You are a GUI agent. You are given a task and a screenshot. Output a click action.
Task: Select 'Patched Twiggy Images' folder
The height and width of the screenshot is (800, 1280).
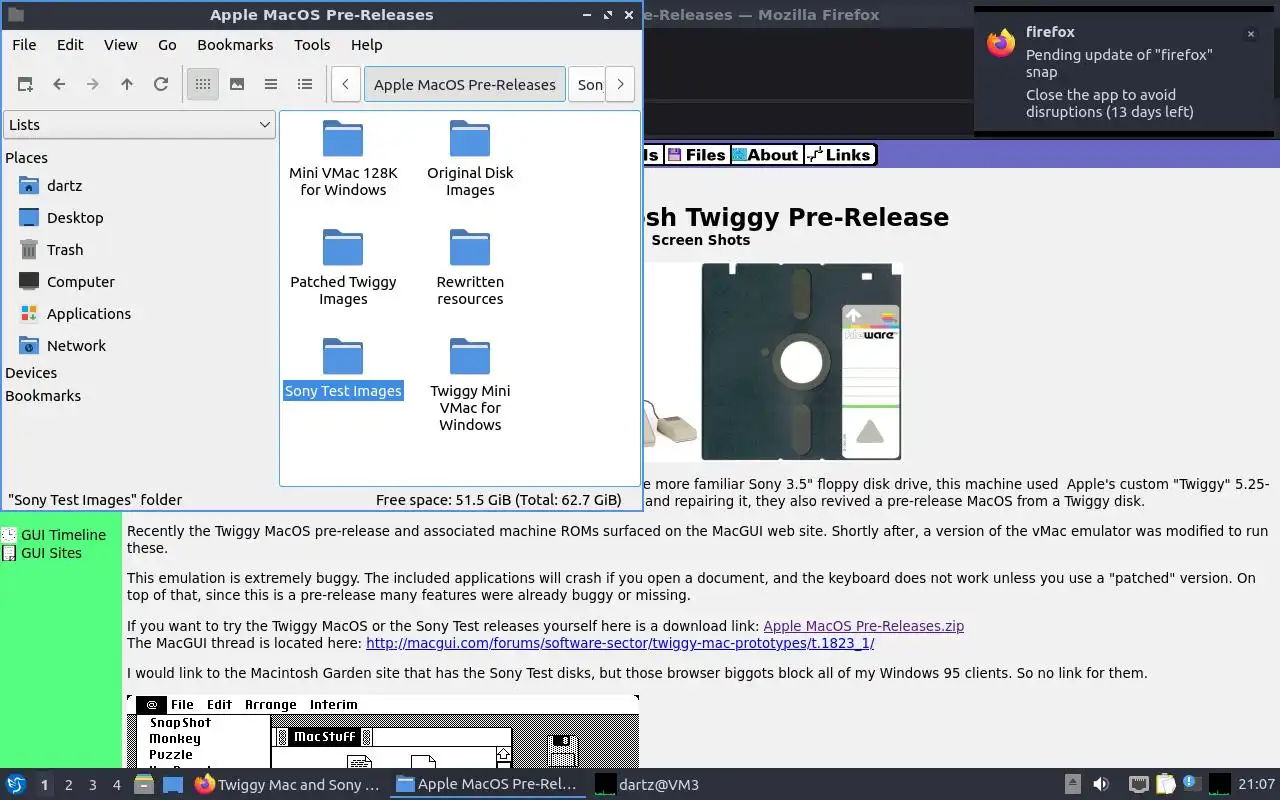point(343,267)
